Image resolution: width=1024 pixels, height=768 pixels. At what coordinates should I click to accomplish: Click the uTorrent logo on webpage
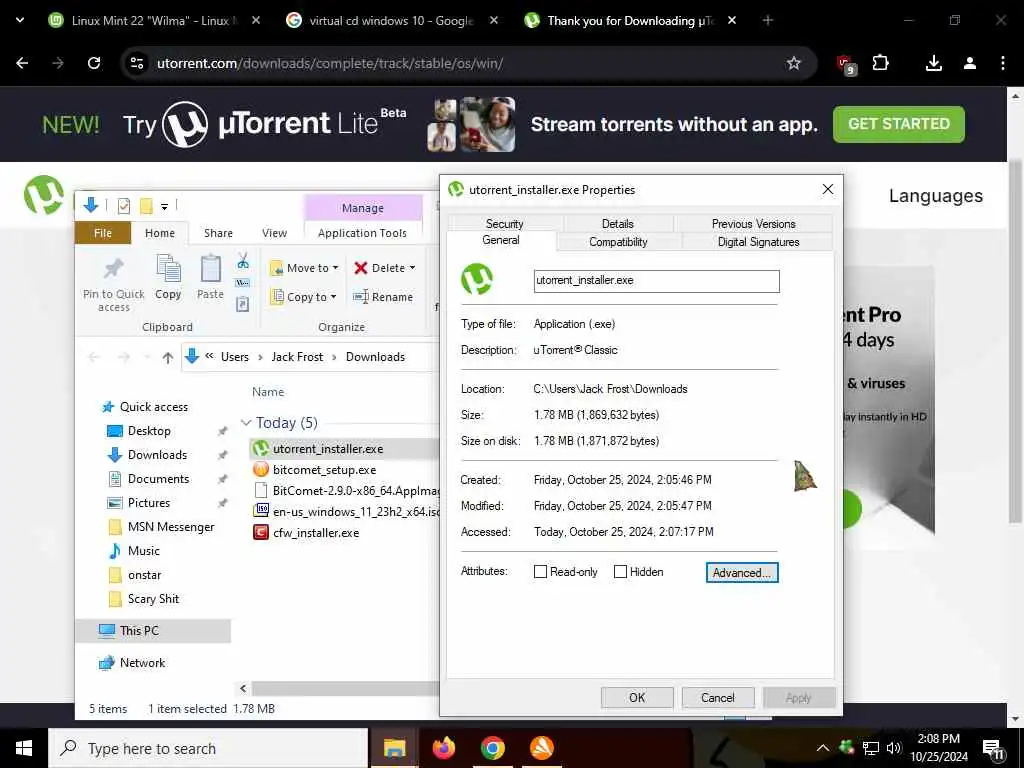[44, 195]
